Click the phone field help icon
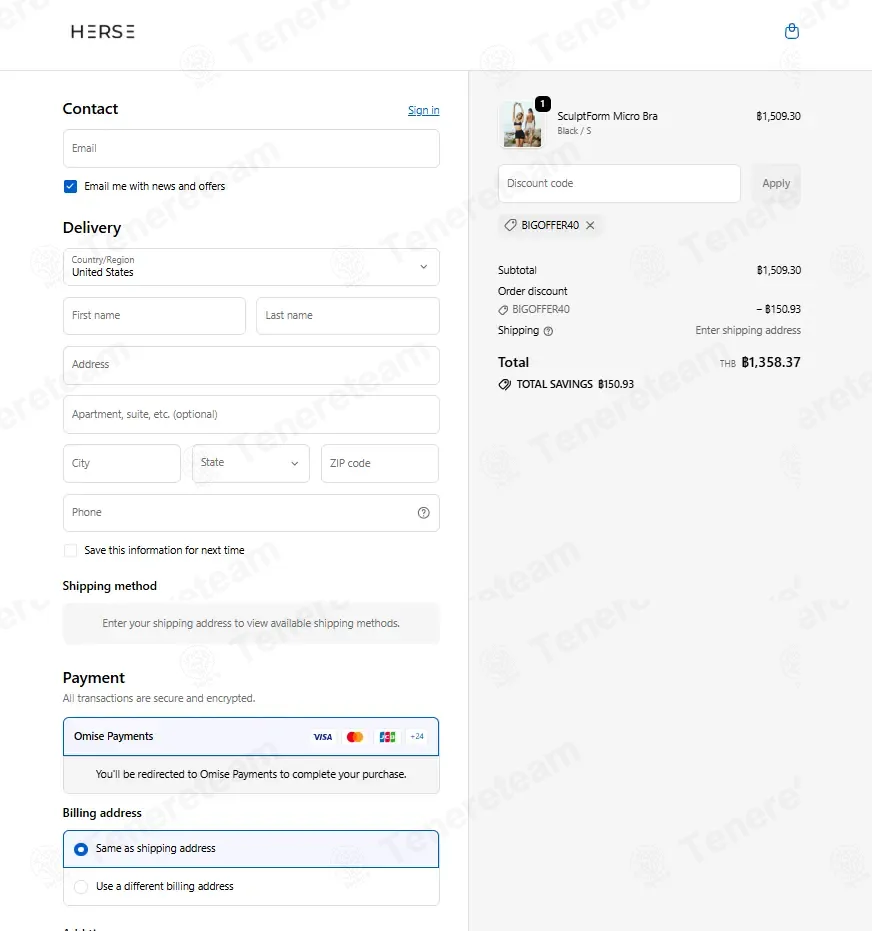This screenshot has height=931, width=872. click(423, 512)
